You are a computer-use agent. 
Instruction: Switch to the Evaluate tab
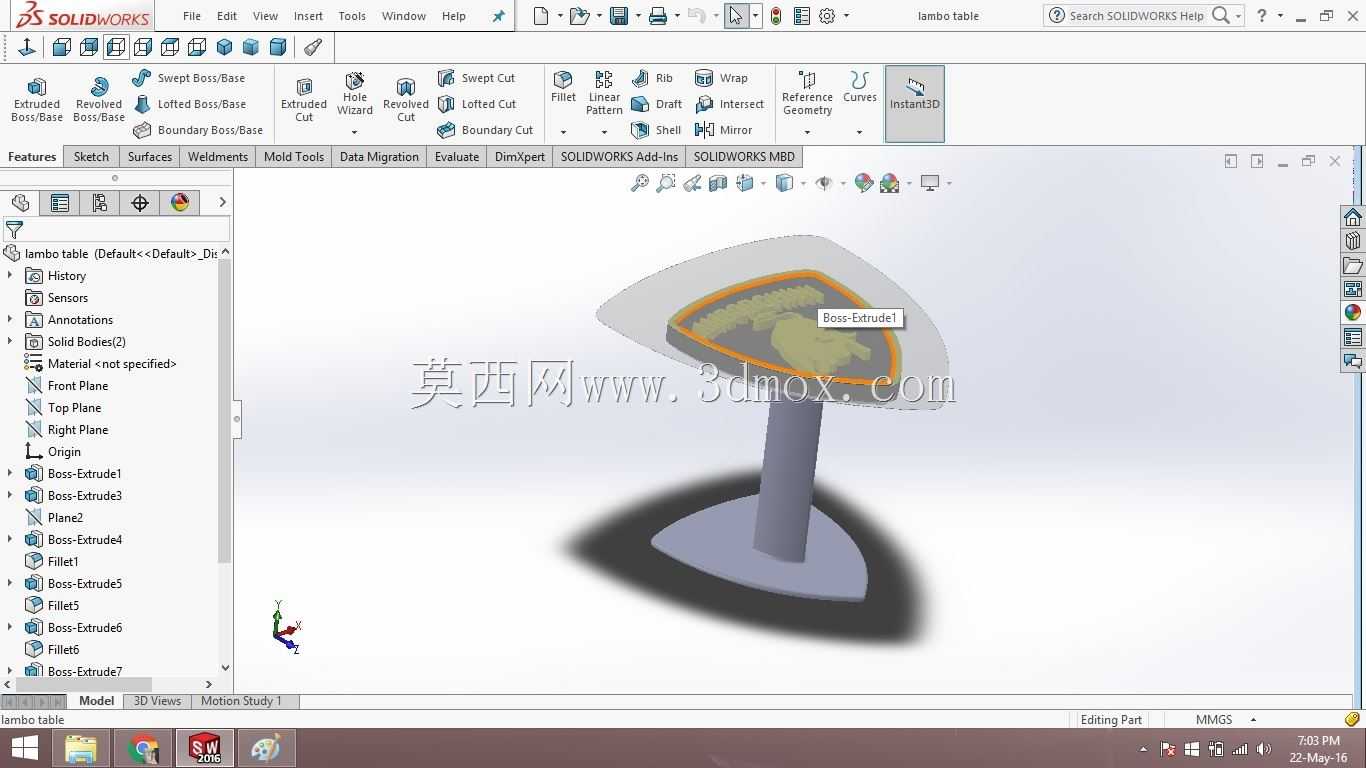[457, 157]
